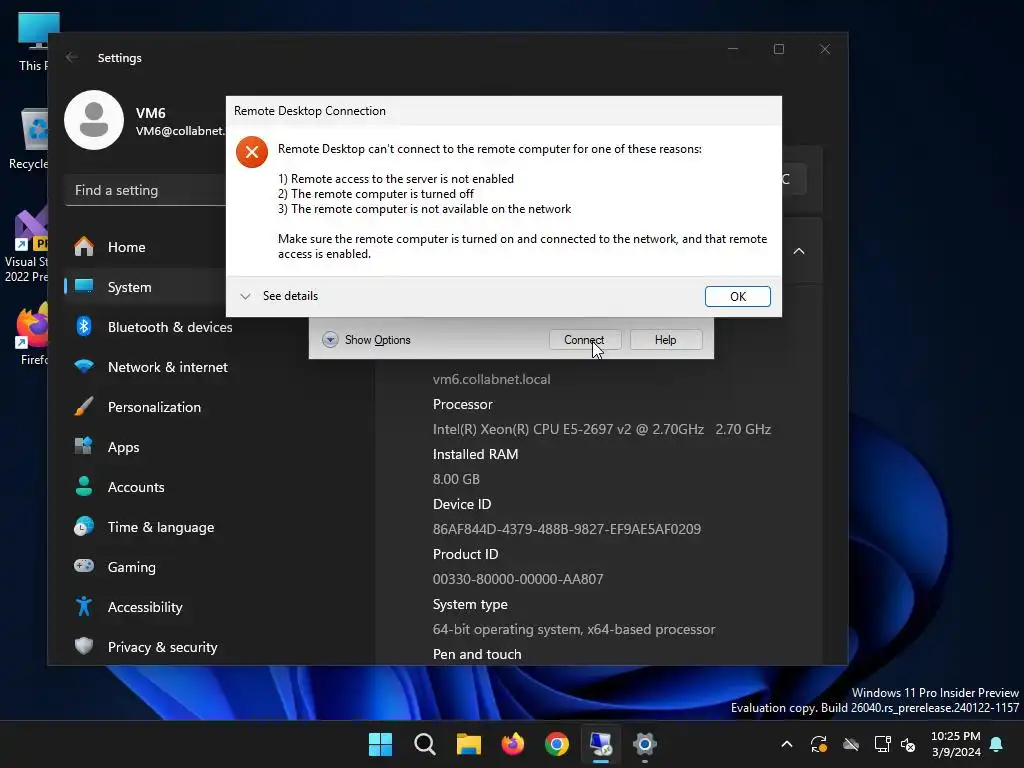Image resolution: width=1024 pixels, height=768 pixels.
Task: Click the network tray icon
Action: (882, 744)
